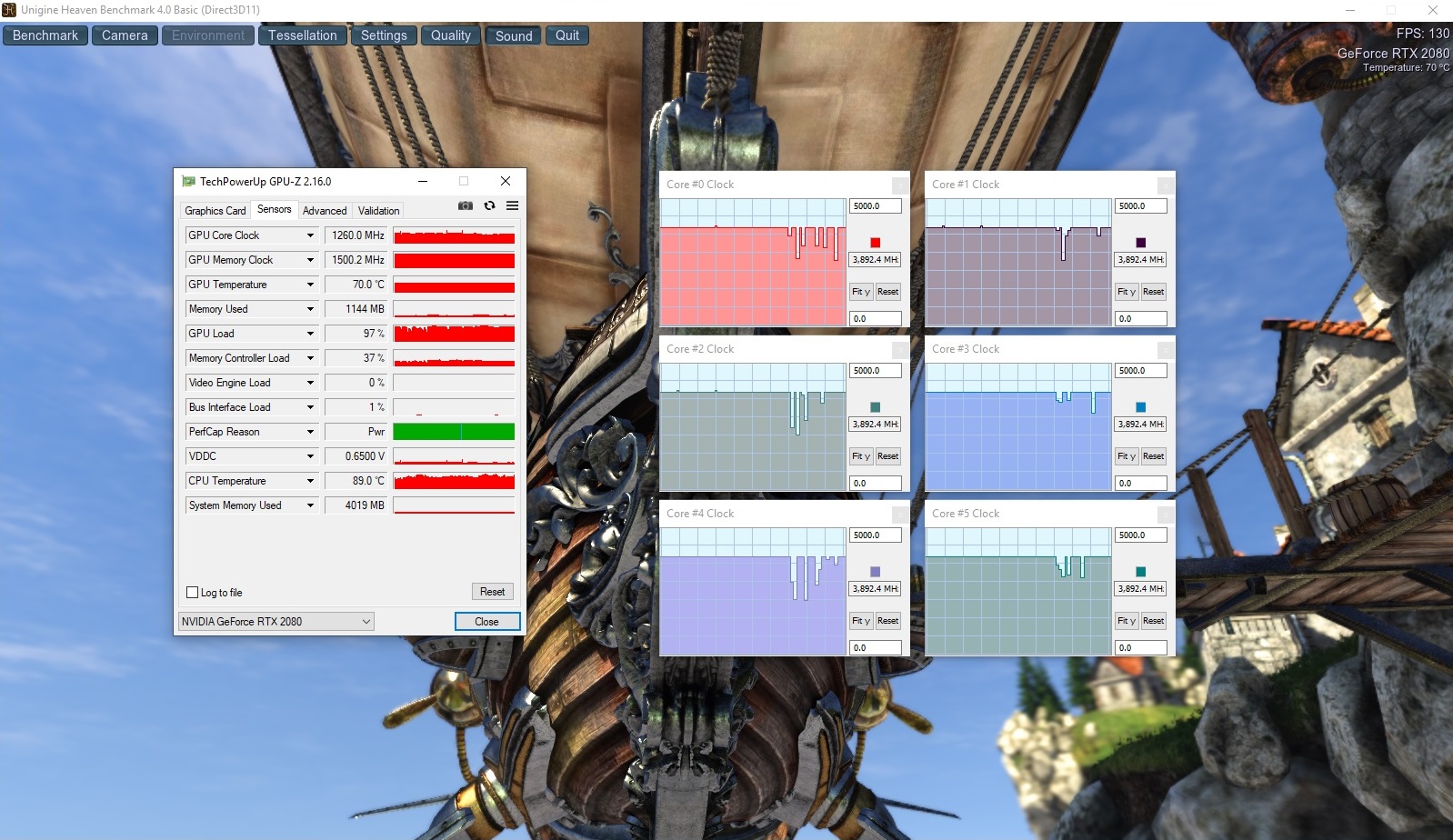Click the blue color swatch for Core #3

(1140, 407)
